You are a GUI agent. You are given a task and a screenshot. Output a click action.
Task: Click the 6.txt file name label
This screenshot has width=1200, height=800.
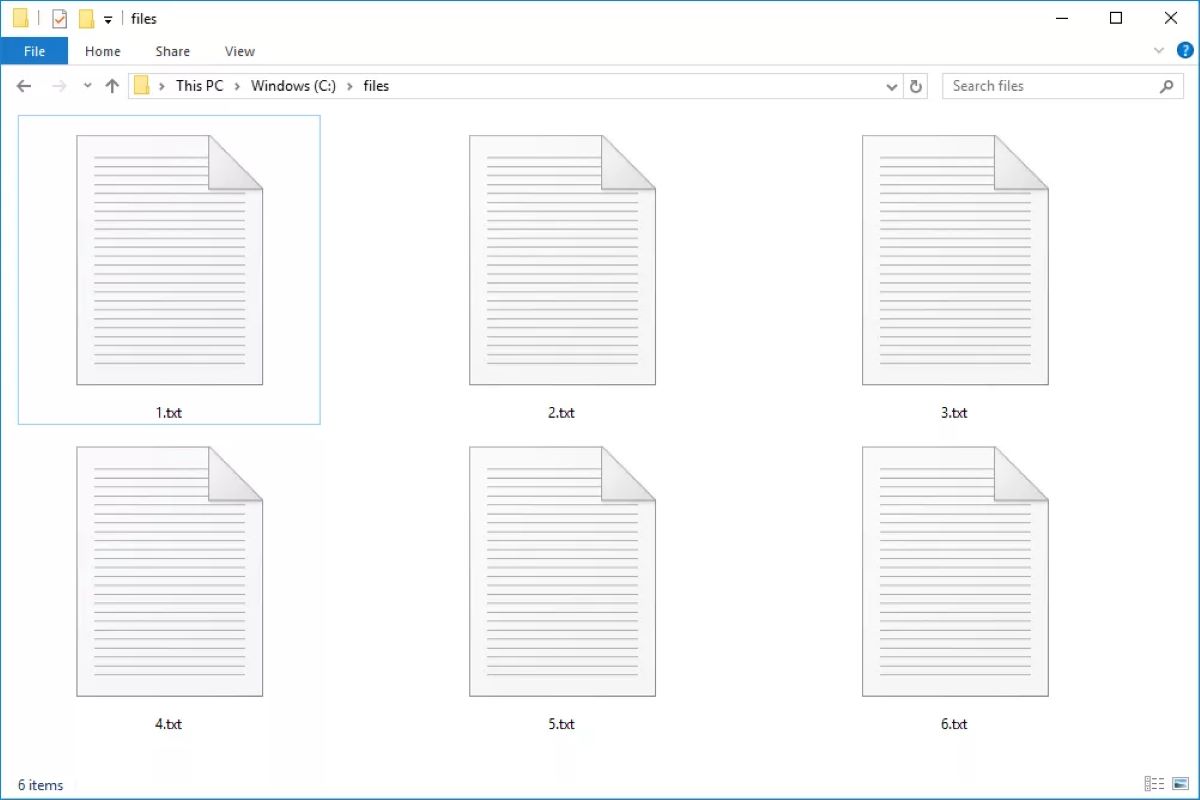pos(955,724)
